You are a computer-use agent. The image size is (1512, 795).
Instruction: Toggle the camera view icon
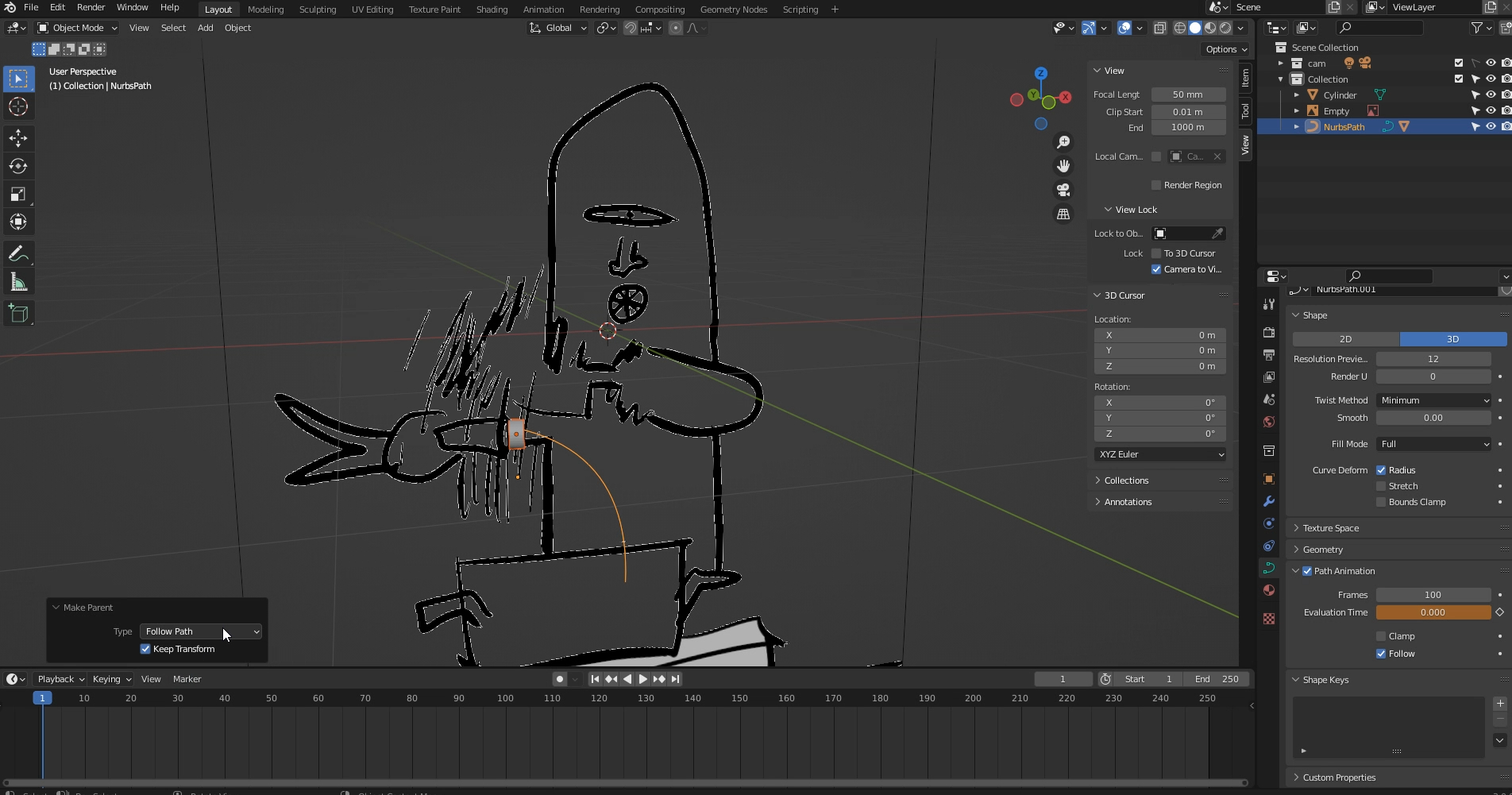pos(1063,190)
